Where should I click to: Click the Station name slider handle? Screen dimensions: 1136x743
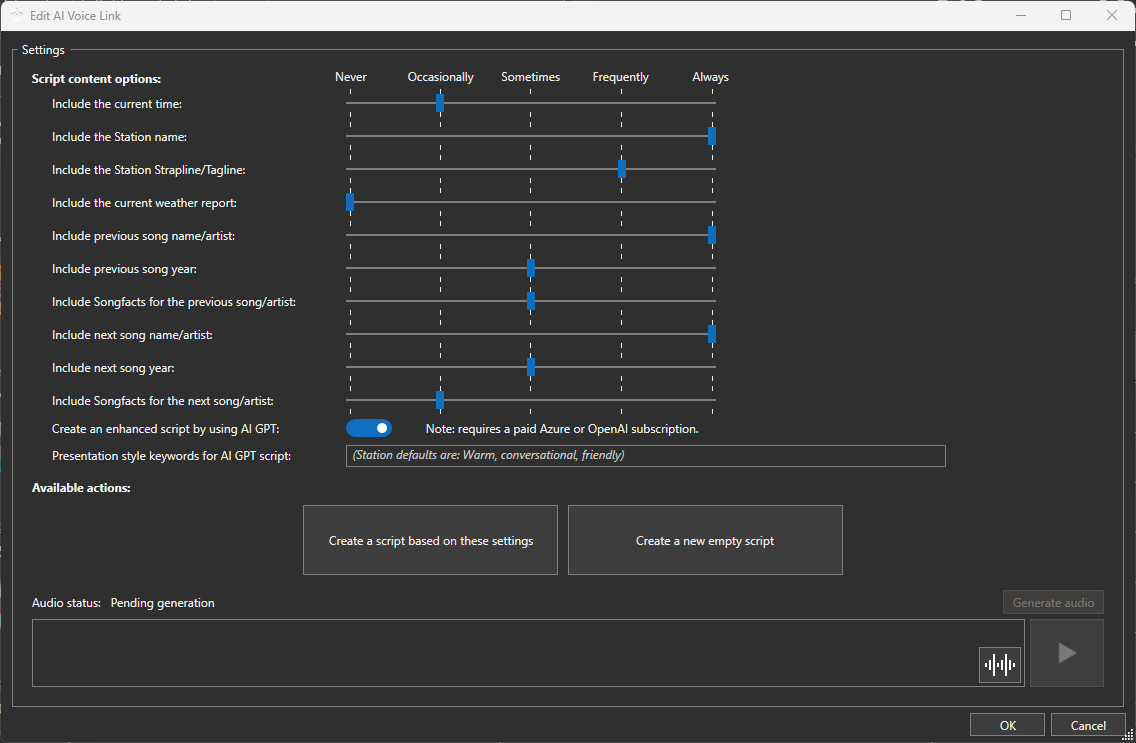pyautogui.click(x=712, y=136)
